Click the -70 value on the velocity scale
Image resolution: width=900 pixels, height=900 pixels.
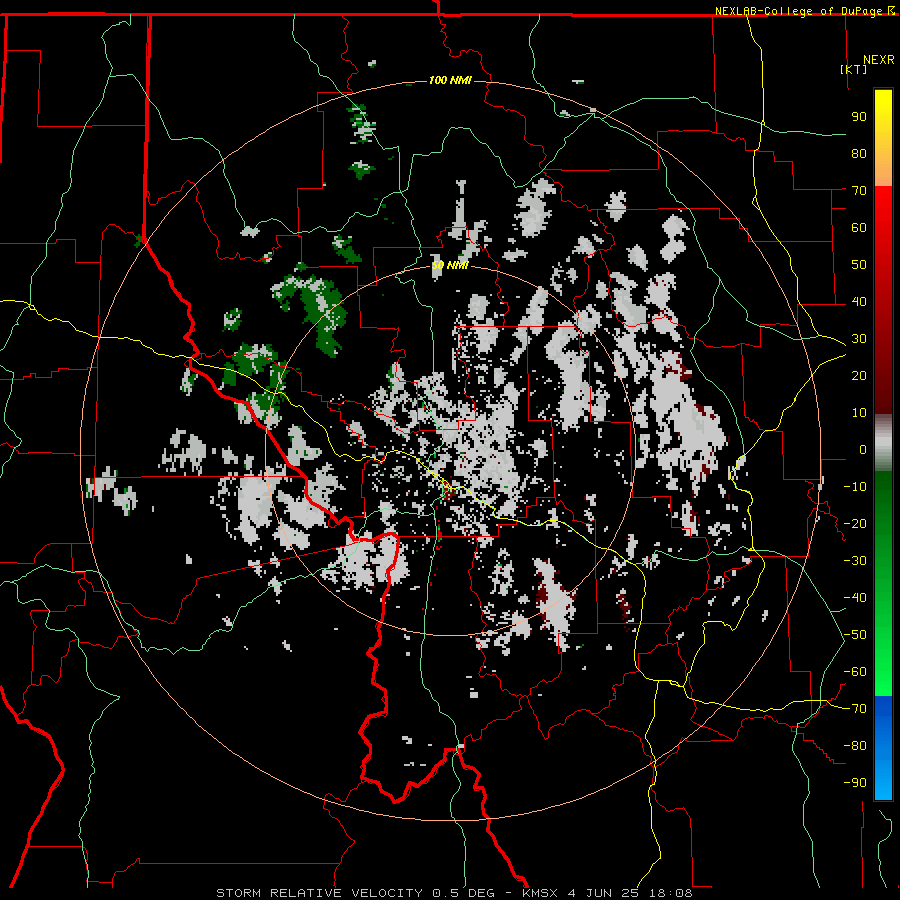click(x=855, y=709)
